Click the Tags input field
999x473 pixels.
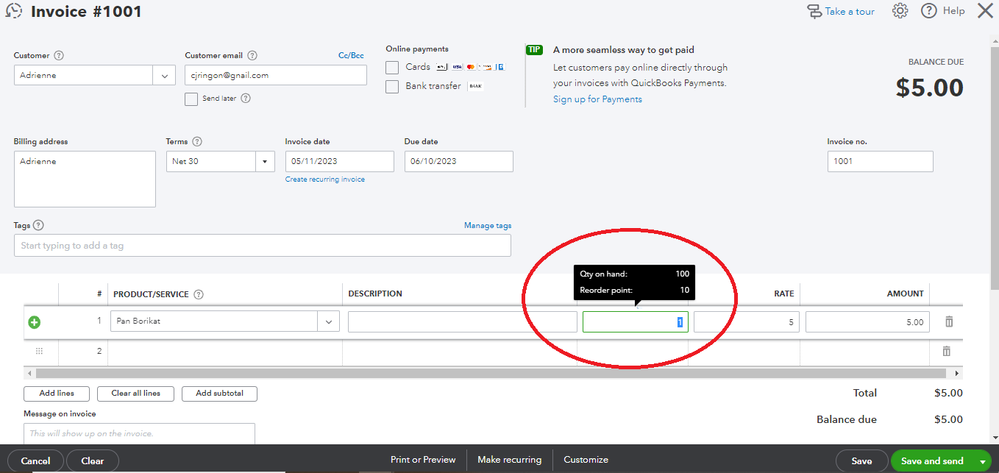(x=262, y=245)
